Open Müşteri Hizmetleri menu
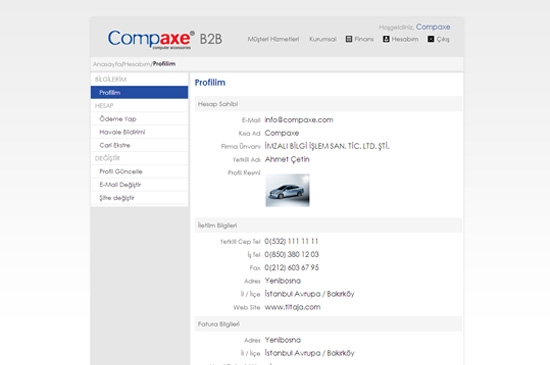 [273, 39]
